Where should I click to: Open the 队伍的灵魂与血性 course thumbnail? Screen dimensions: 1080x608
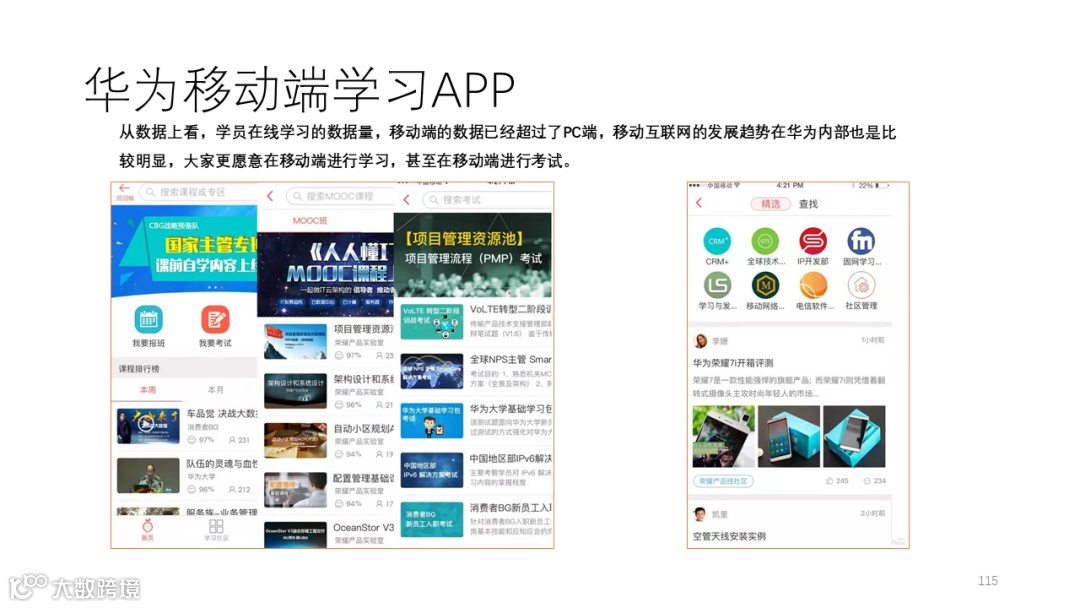[x=148, y=475]
